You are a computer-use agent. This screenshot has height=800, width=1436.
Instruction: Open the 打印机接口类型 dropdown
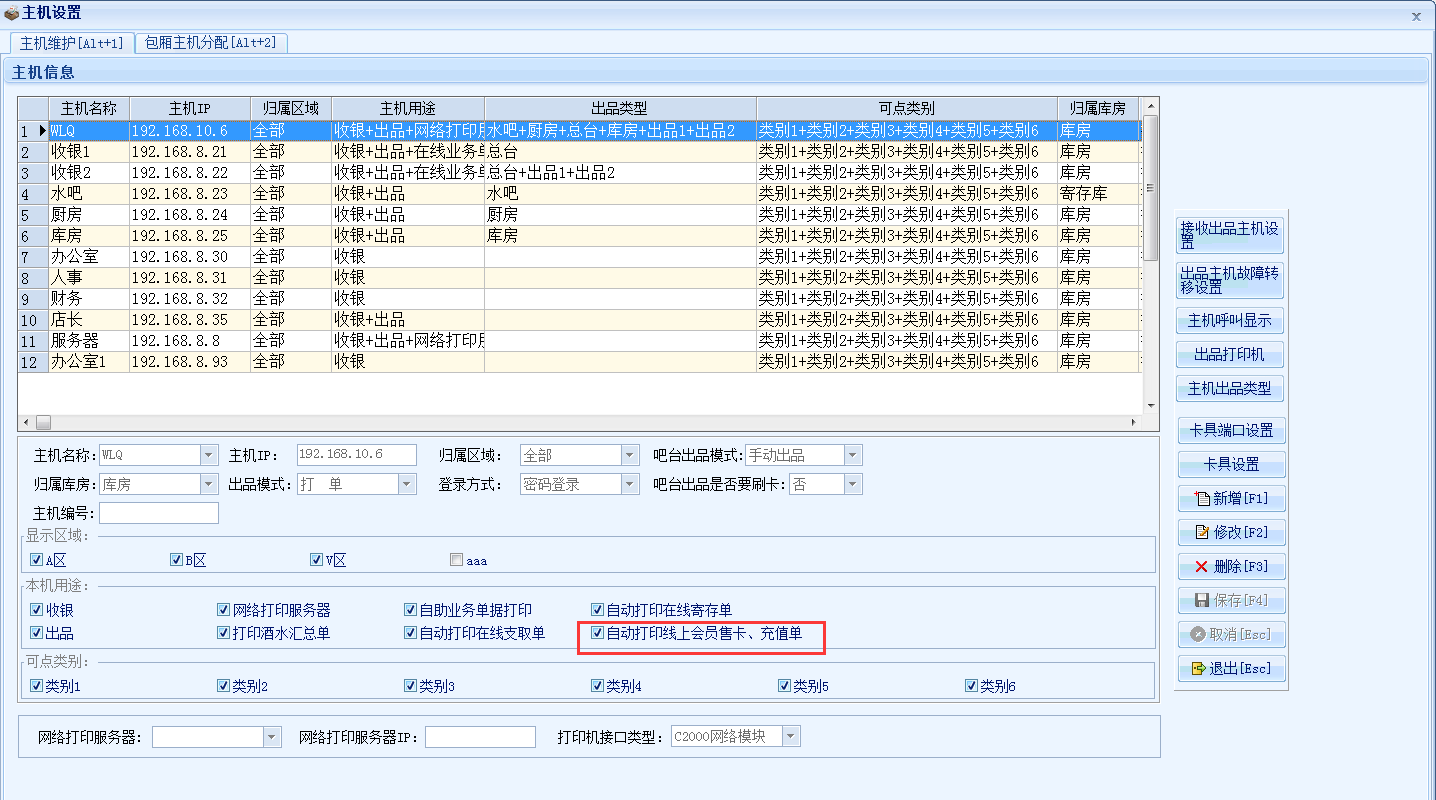tap(791, 736)
